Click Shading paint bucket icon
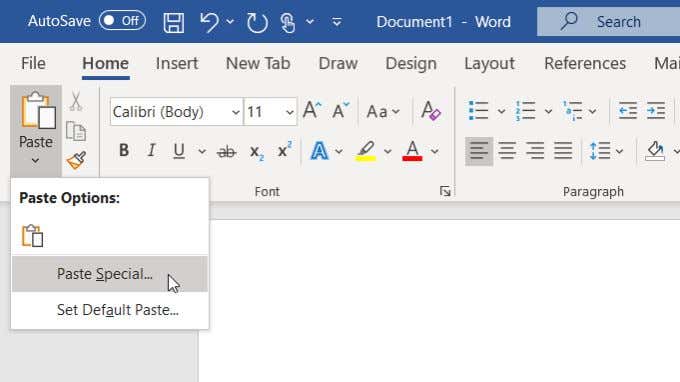Image resolution: width=680 pixels, height=382 pixels. [655, 150]
